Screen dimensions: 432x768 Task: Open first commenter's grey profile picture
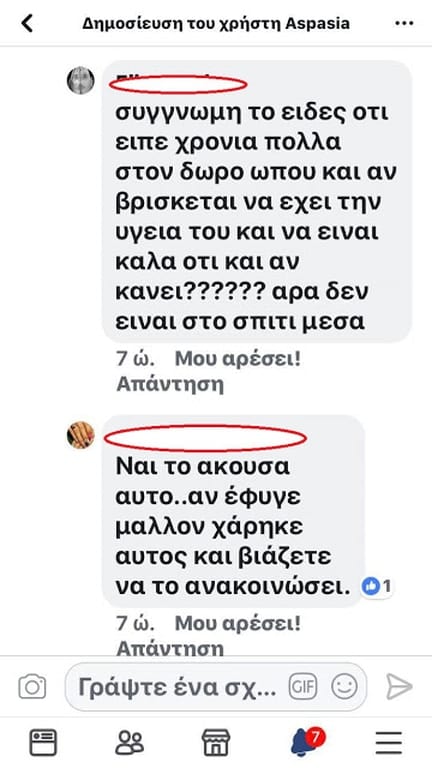(x=81, y=80)
